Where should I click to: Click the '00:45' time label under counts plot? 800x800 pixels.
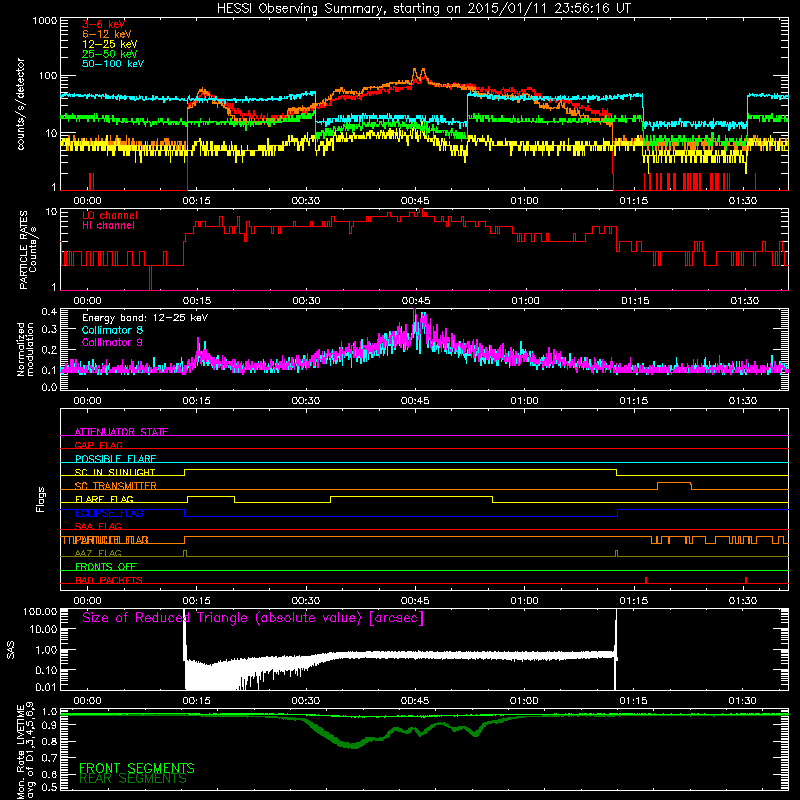415,201
